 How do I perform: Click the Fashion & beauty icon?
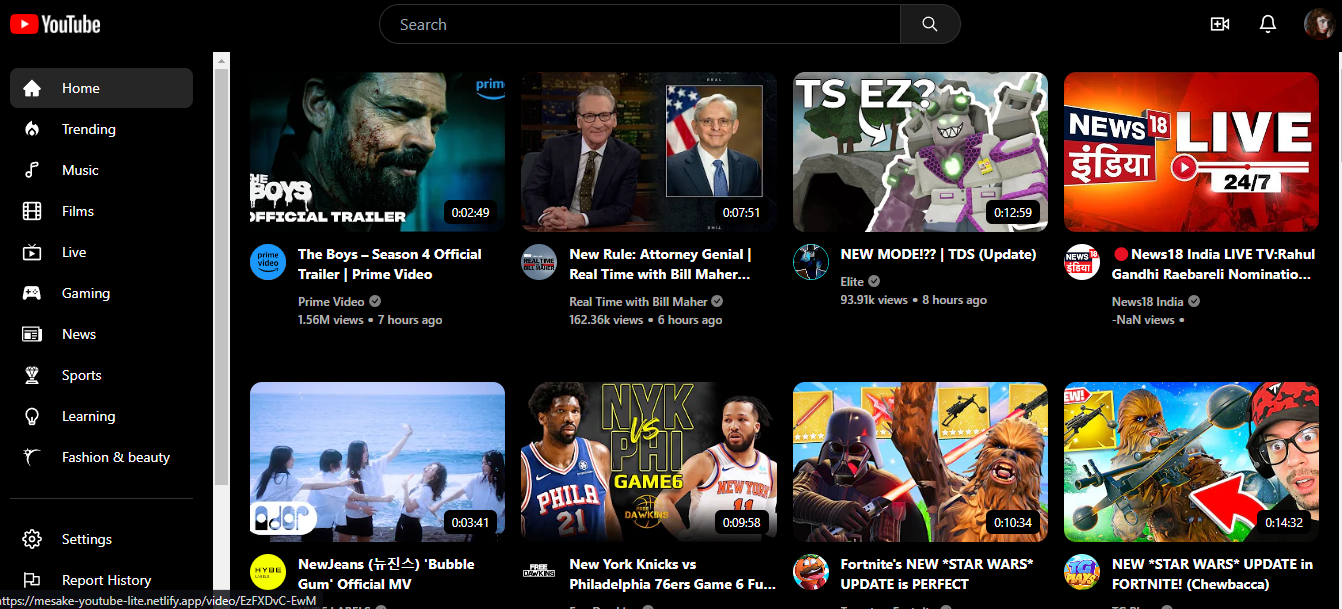[32, 457]
